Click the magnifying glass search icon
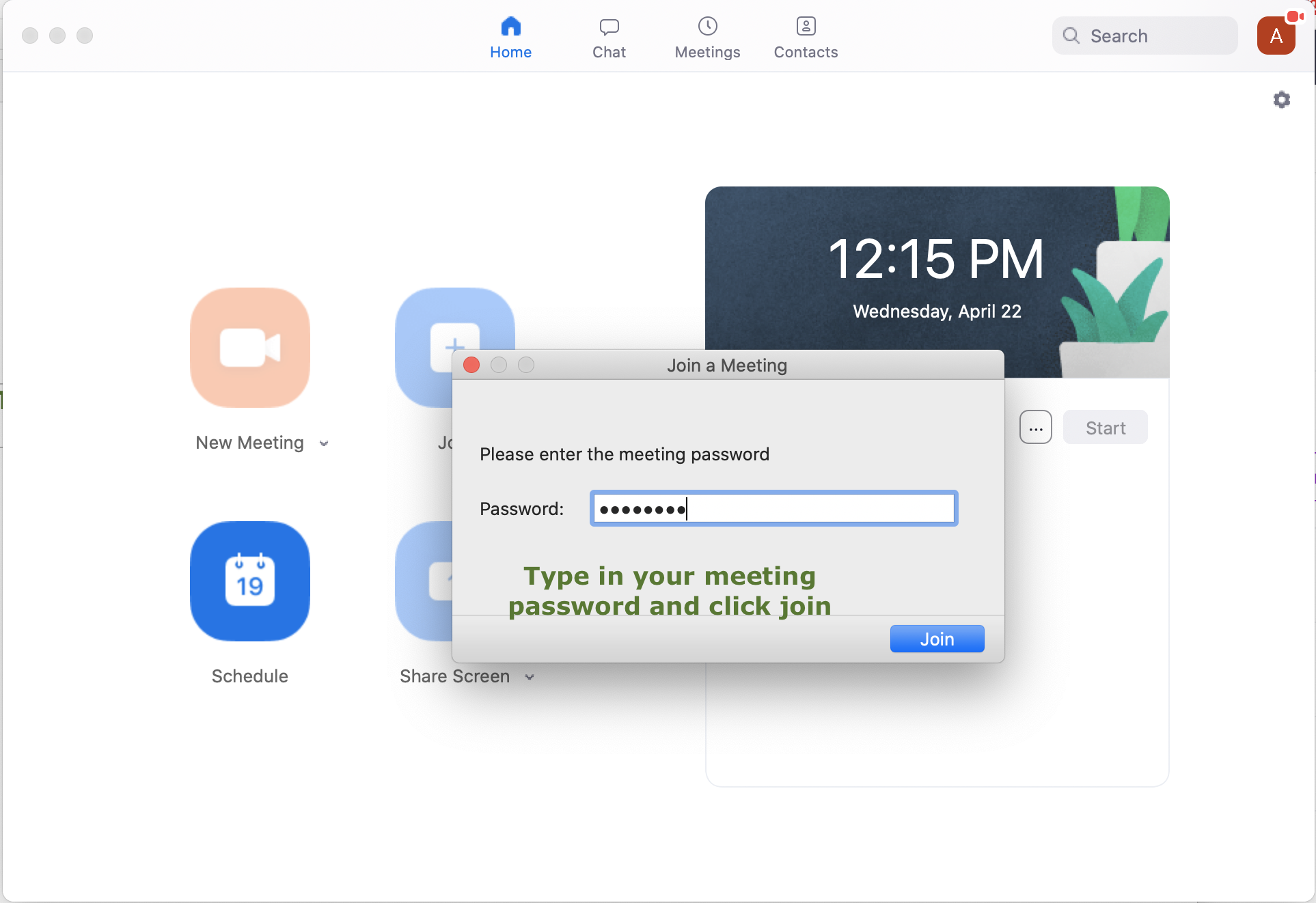 1071,36
